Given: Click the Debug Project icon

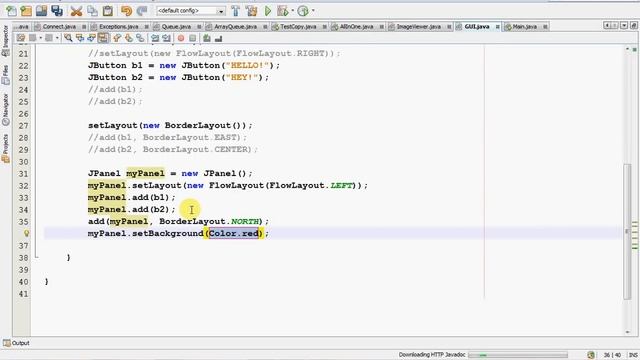Looking at the screenshot, I should (282, 11).
